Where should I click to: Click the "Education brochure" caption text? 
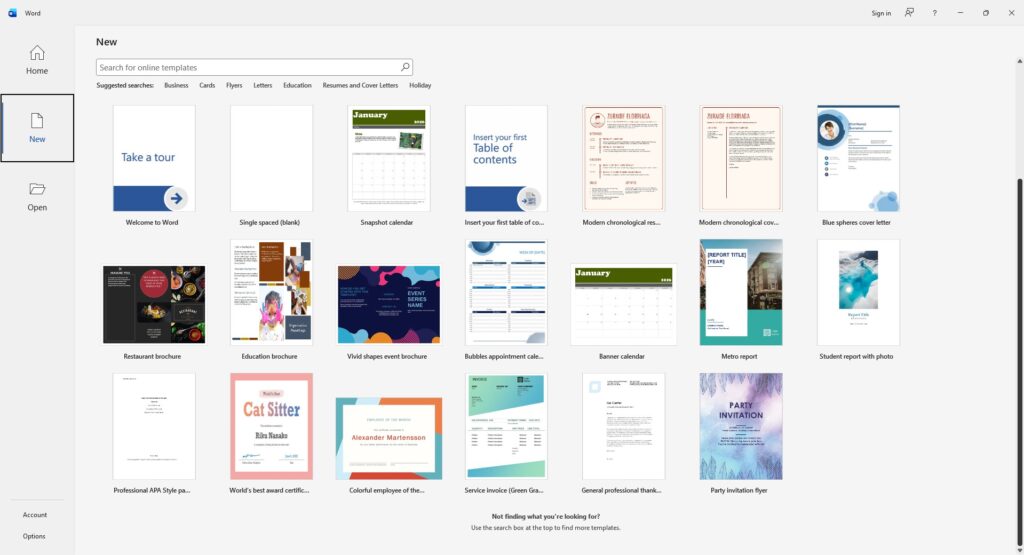tap(269, 357)
